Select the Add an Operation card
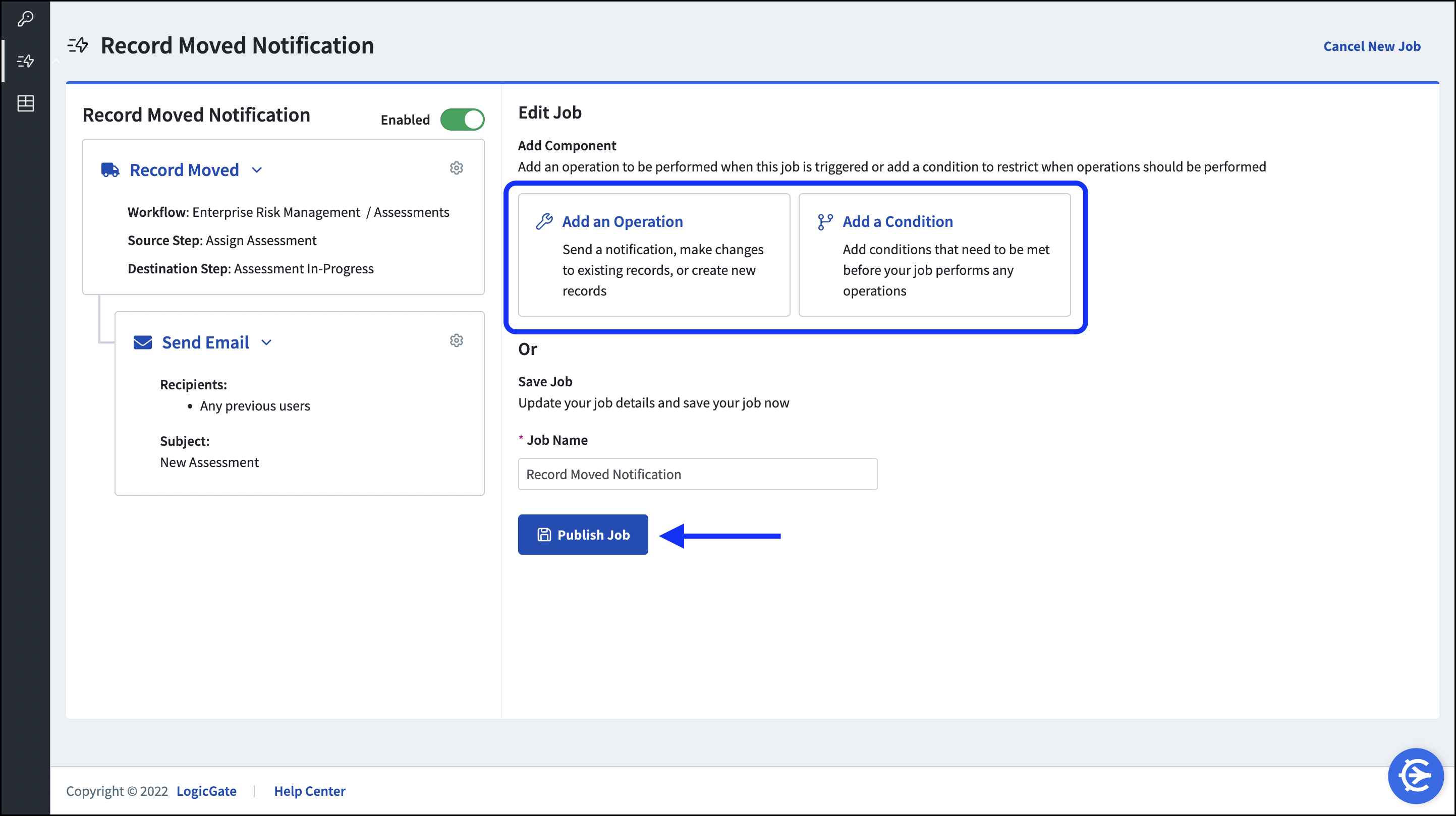Image resolution: width=1456 pixels, height=816 pixels. [654, 255]
